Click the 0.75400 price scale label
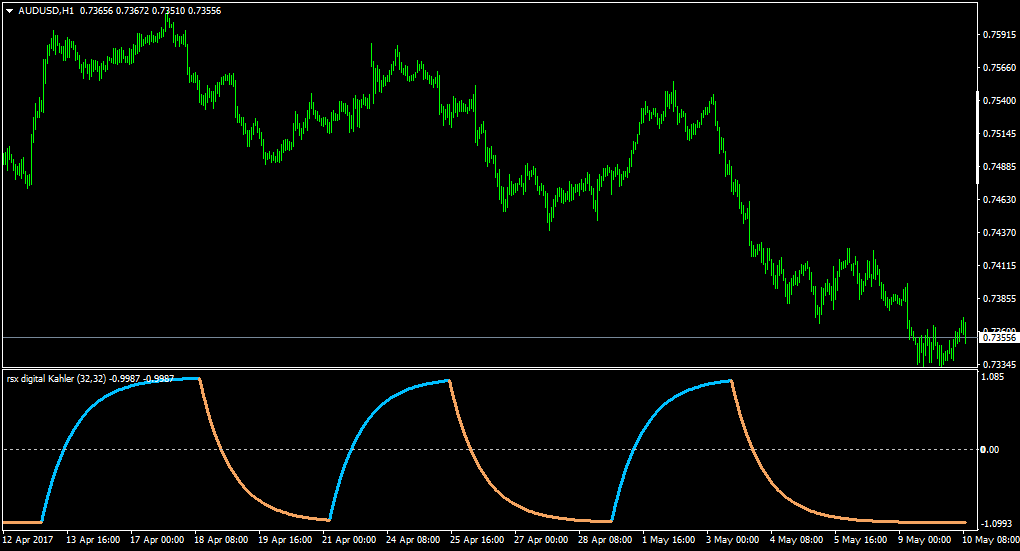Viewport: 1020px width, 551px height. coord(999,101)
